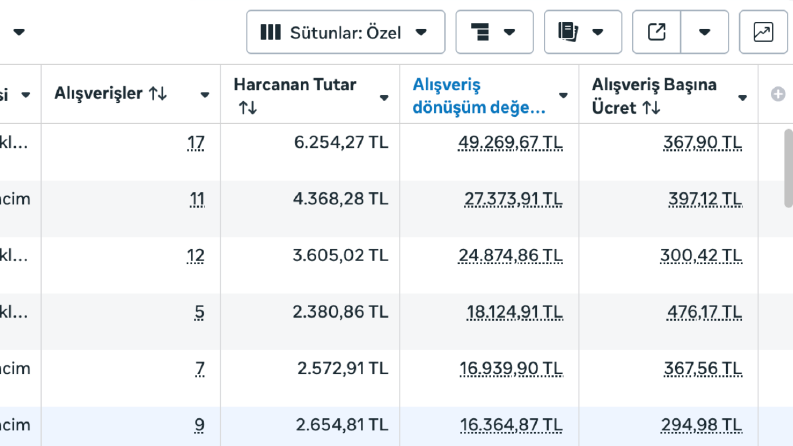Sort by Alışverişler column header

coord(99,94)
